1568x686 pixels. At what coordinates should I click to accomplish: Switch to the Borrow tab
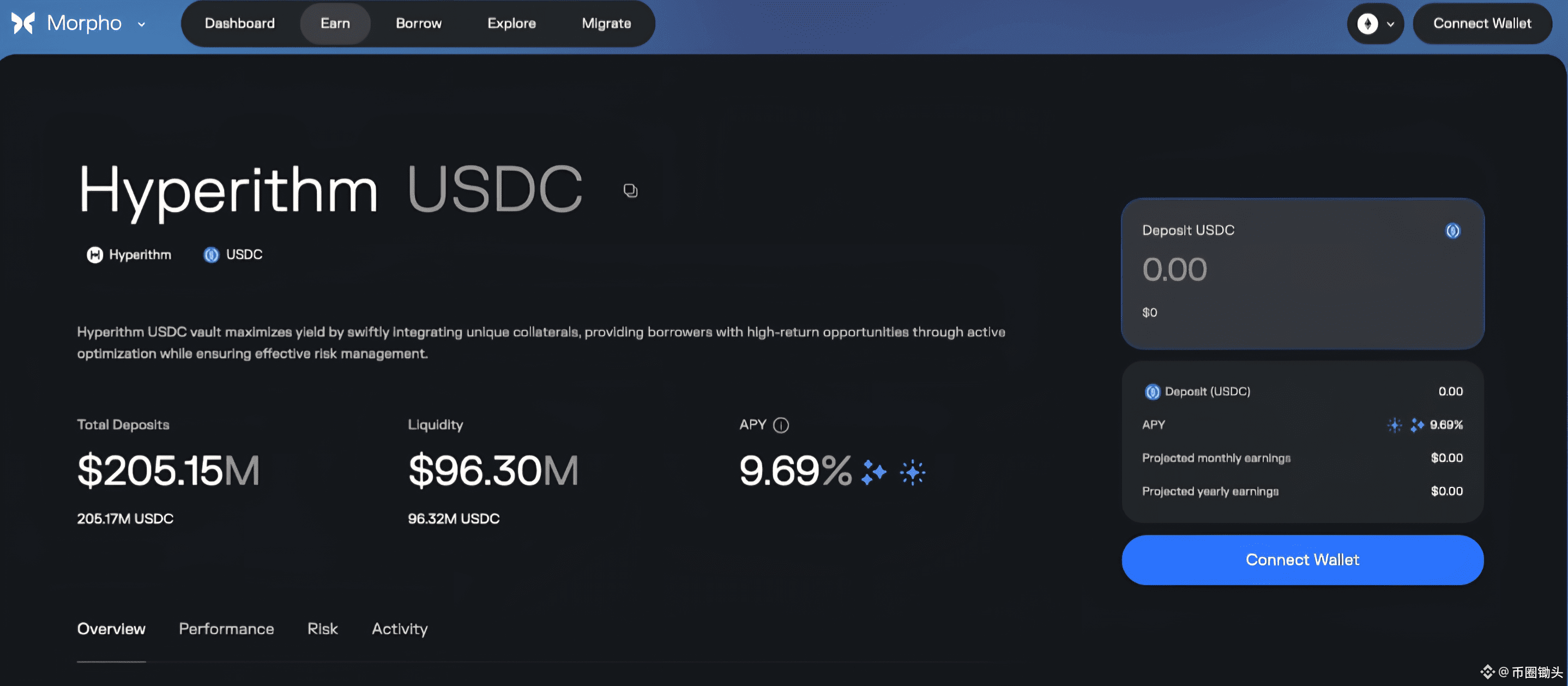pos(418,23)
